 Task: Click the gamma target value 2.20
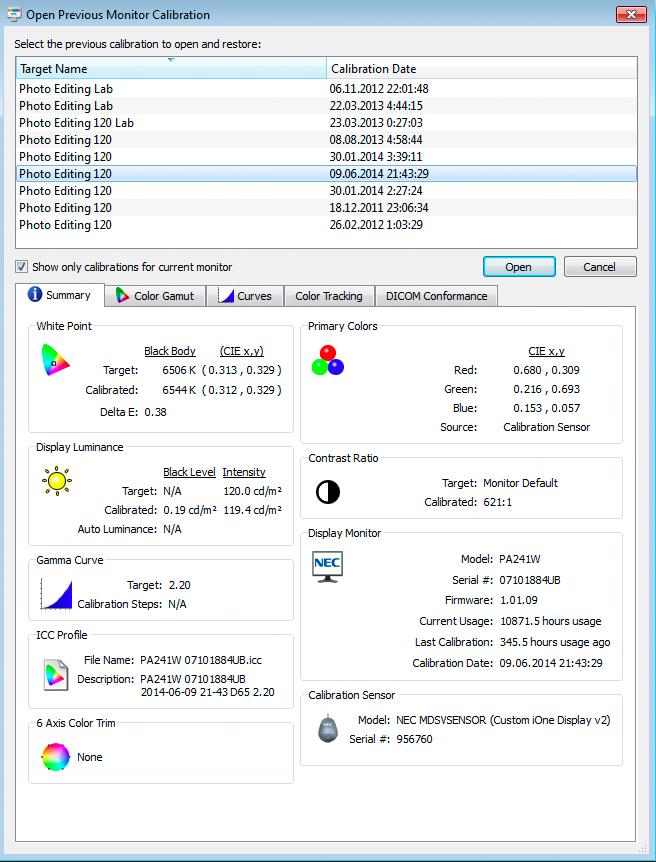coord(178,585)
